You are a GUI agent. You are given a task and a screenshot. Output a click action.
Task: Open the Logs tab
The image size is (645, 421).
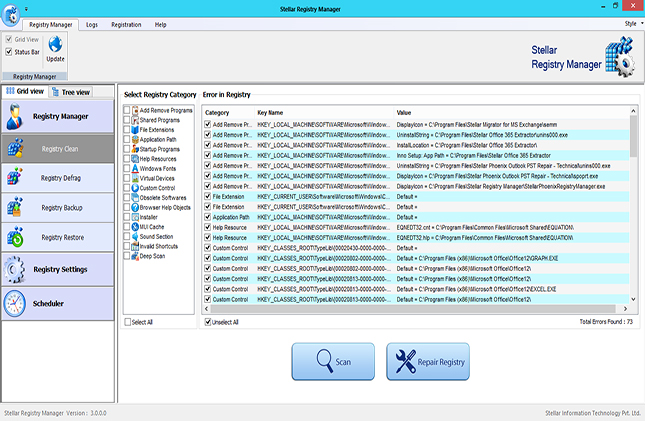[92, 25]
